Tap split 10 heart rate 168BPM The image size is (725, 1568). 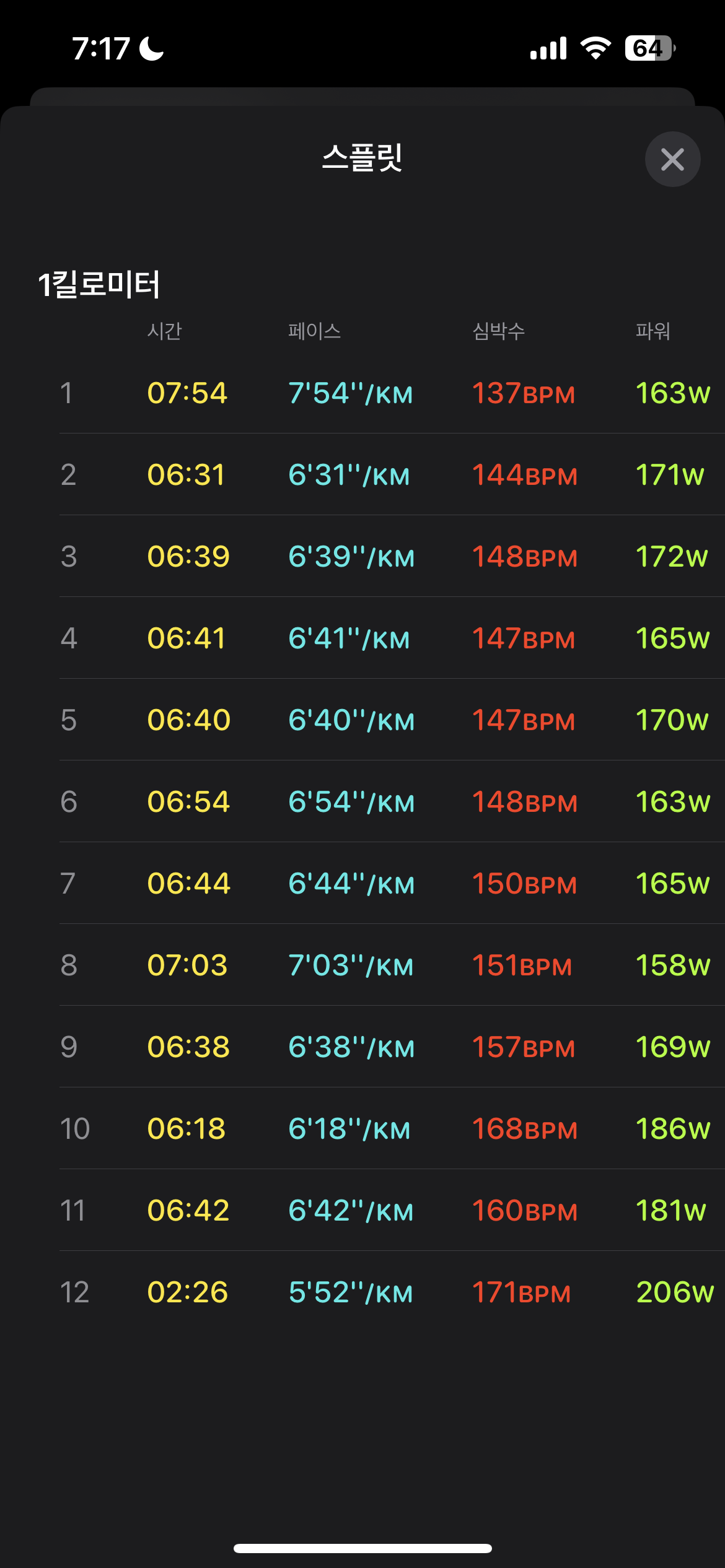coord(524,1129)
